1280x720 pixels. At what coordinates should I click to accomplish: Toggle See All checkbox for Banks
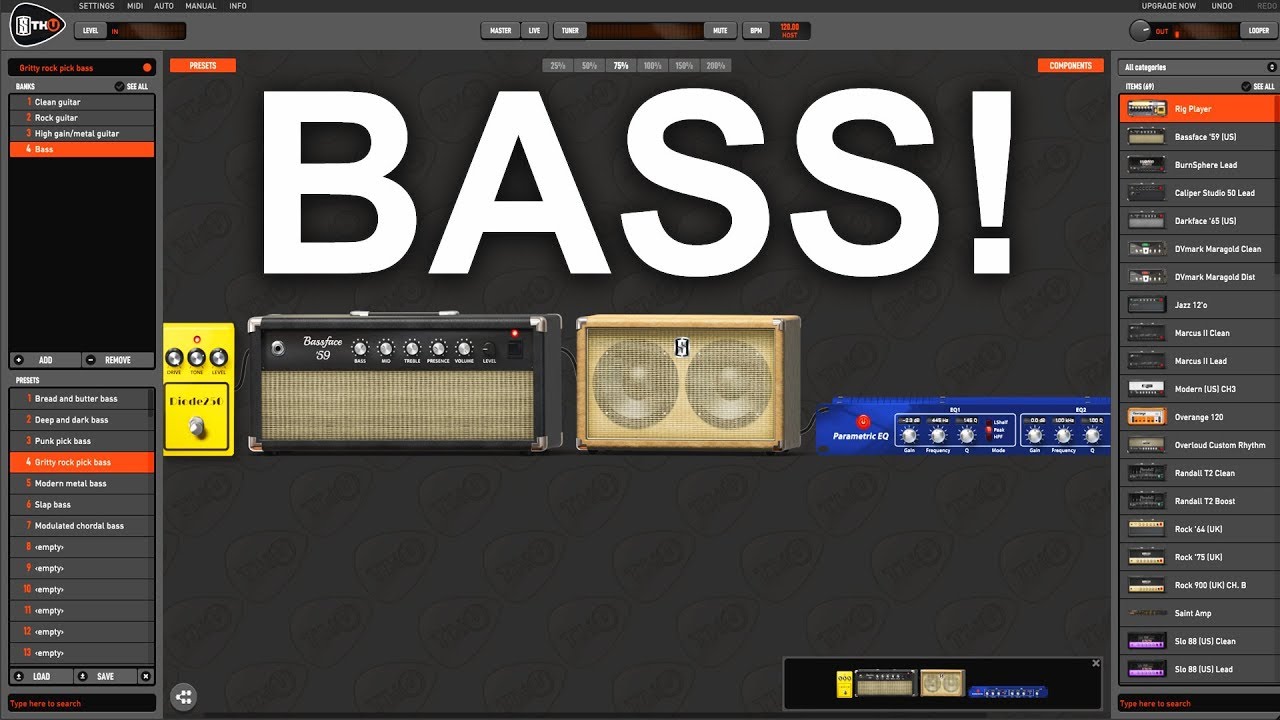[x=120, y=87]
